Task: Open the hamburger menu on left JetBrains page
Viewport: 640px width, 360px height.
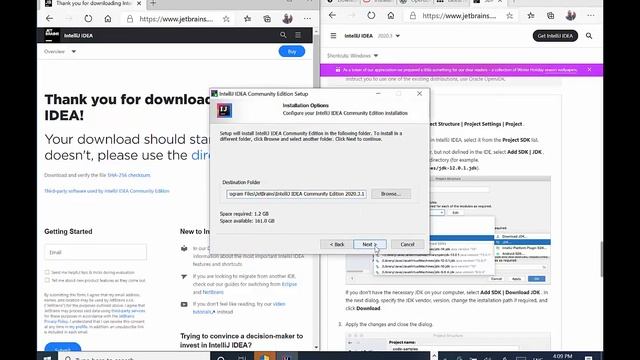Action: tap(298, 35)
